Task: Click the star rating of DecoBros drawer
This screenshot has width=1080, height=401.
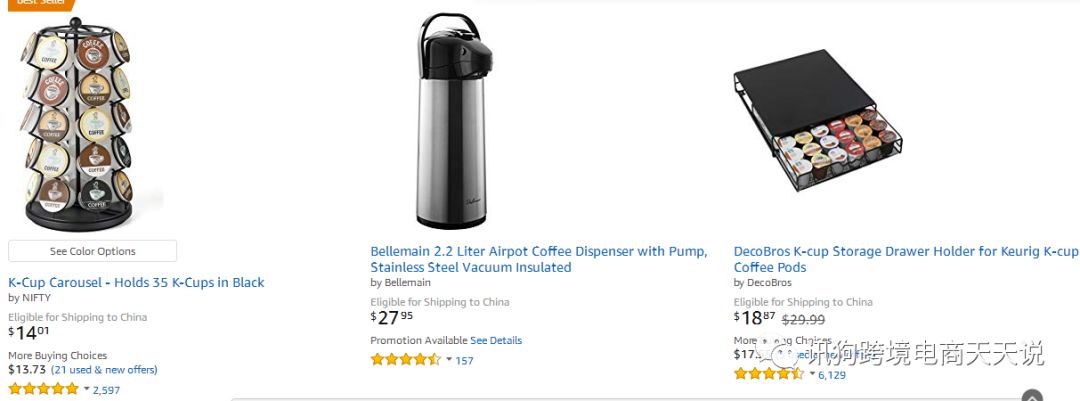Action: coord(768,374)
